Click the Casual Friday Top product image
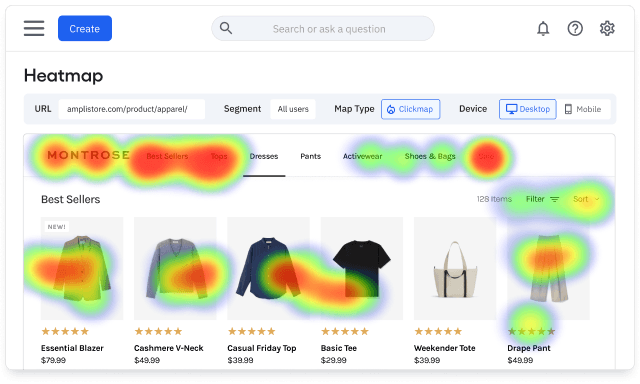 pos(269,268)
